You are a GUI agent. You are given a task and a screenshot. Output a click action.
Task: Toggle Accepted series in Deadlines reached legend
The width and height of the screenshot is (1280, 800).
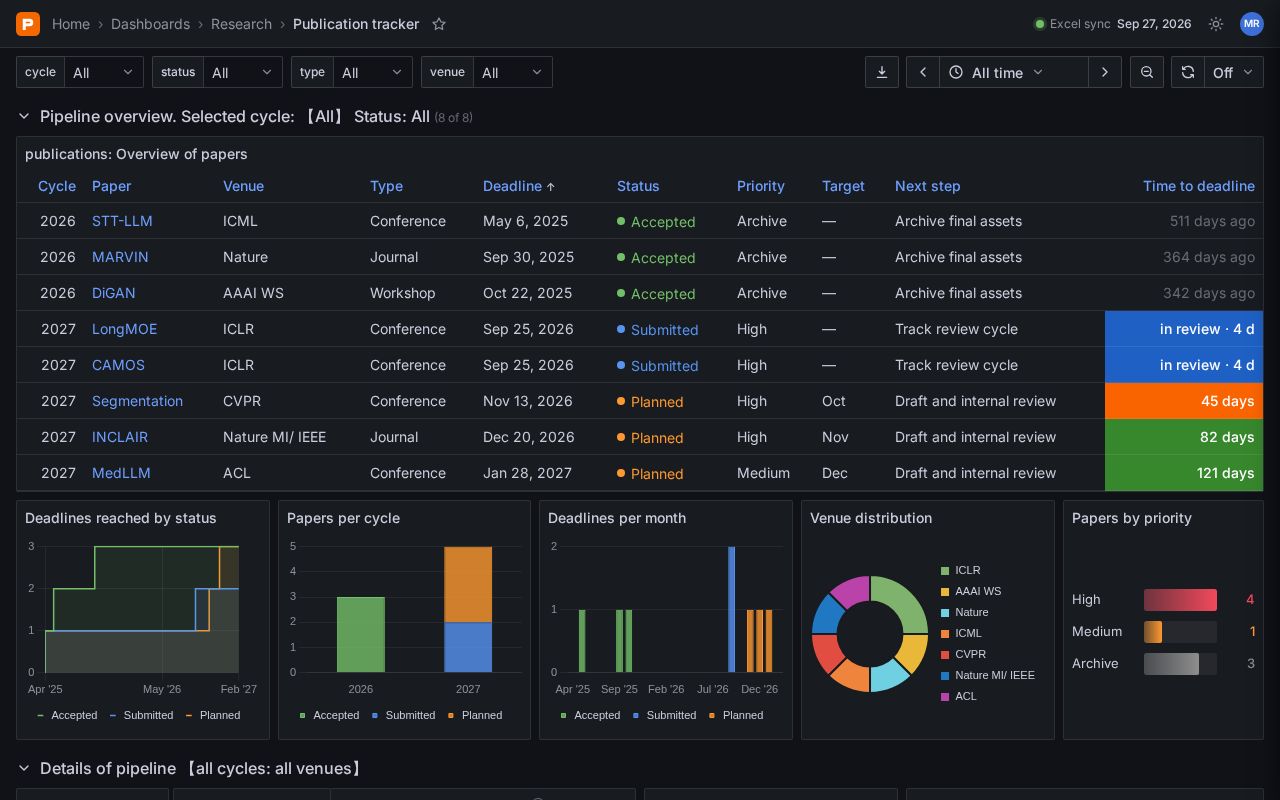67,715
